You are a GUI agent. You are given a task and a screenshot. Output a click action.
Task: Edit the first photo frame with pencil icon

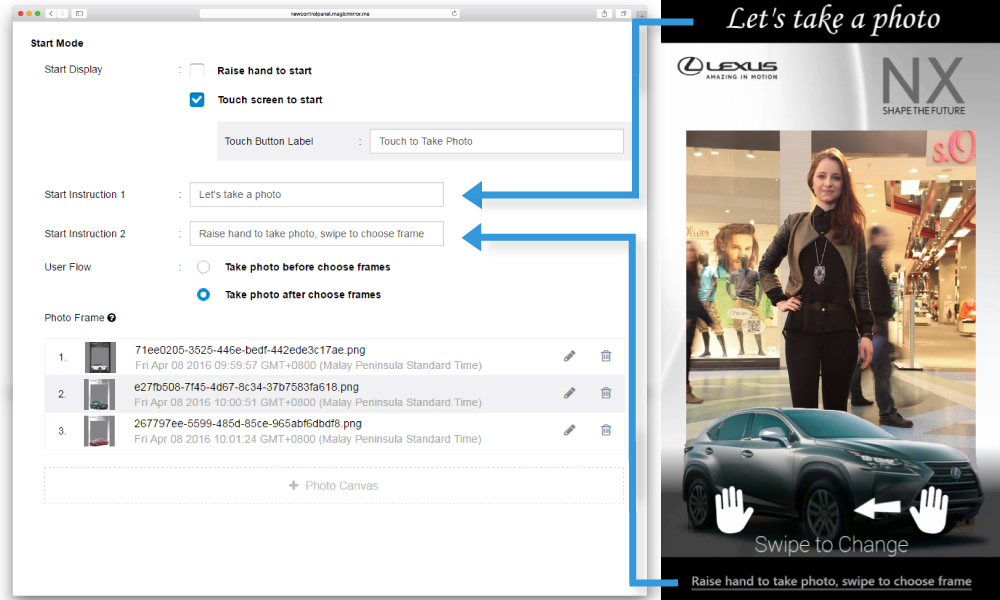(570, 356)
